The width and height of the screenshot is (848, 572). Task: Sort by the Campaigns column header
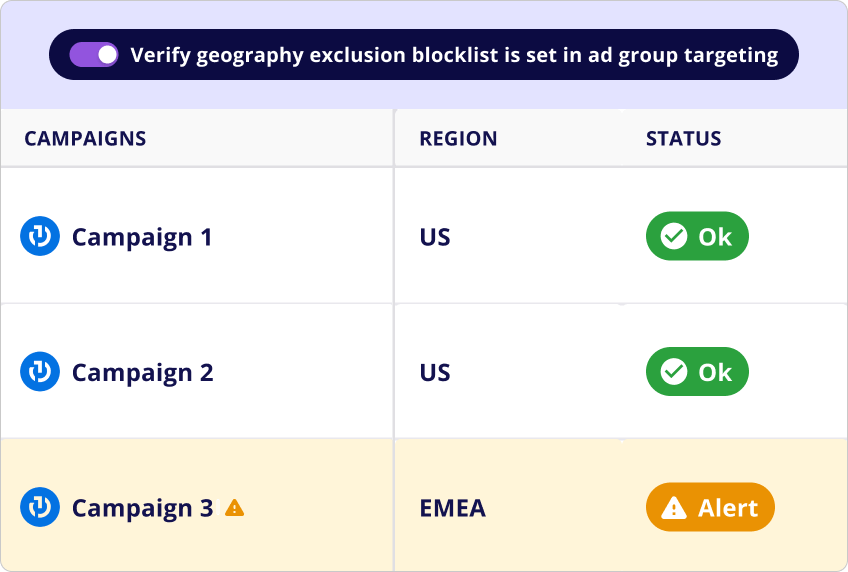(85, 139)
